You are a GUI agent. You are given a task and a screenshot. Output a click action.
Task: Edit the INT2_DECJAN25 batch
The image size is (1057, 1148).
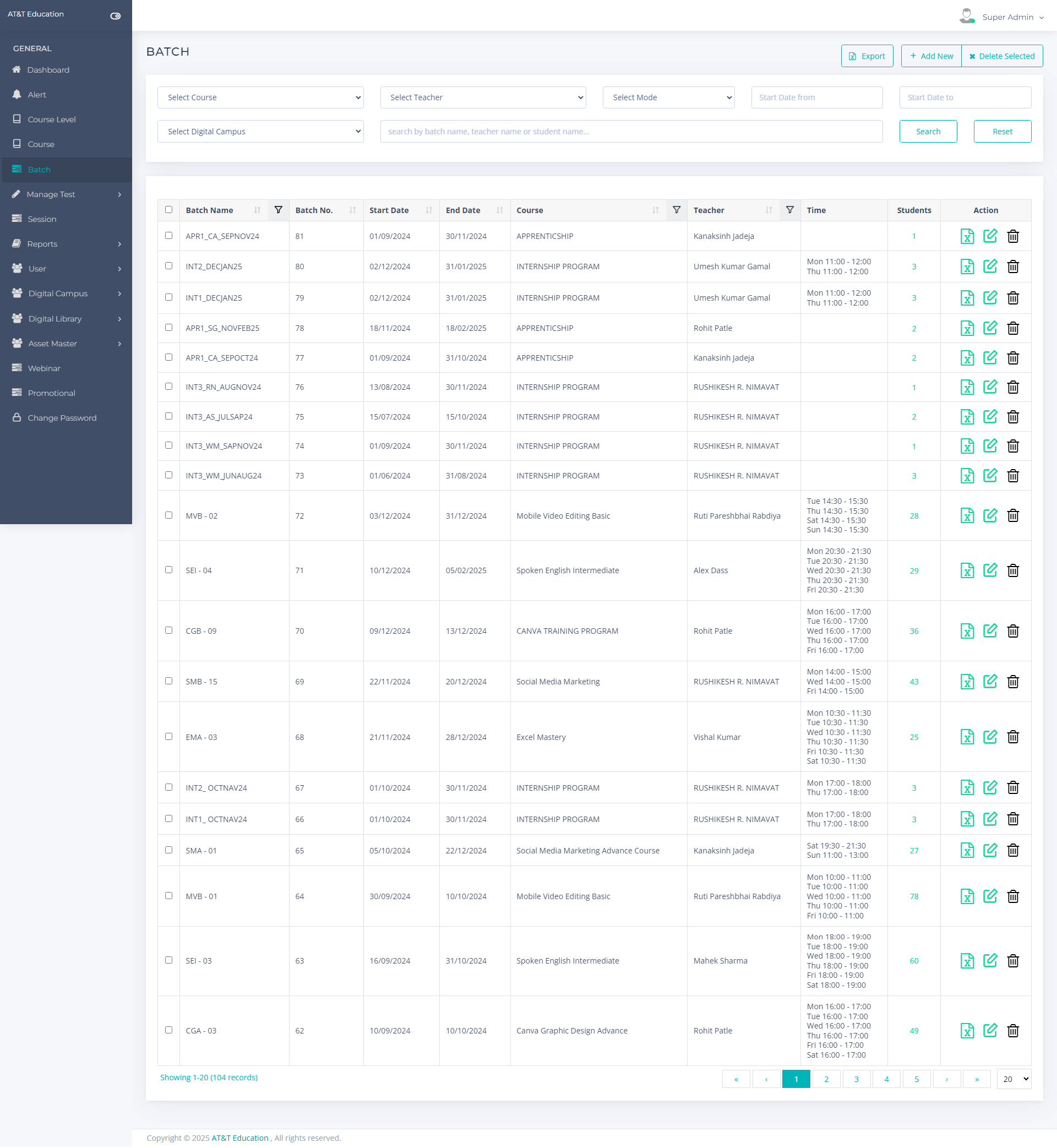point(989,266)
